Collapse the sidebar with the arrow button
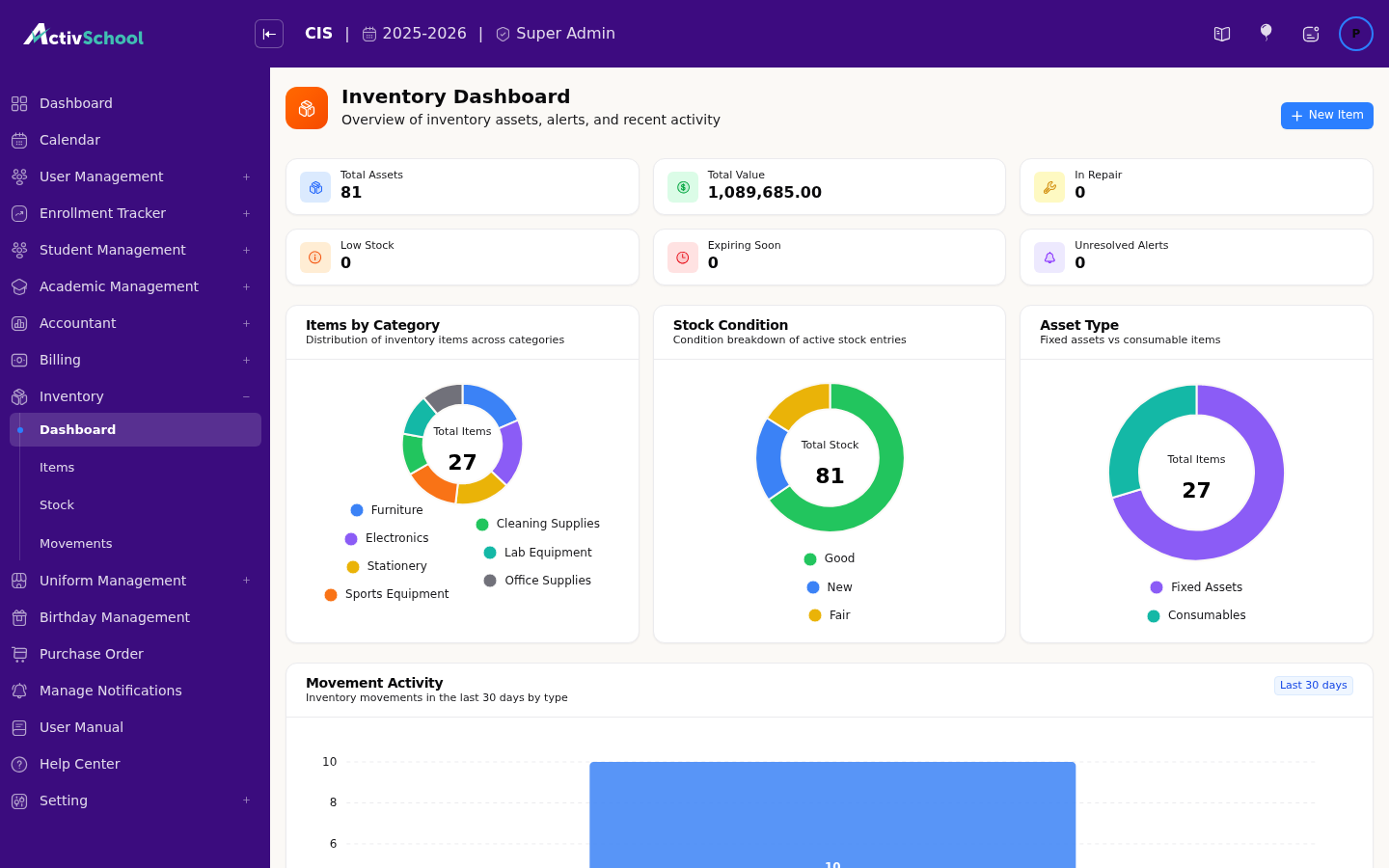The image size is (1389, 868). [269, 34]
